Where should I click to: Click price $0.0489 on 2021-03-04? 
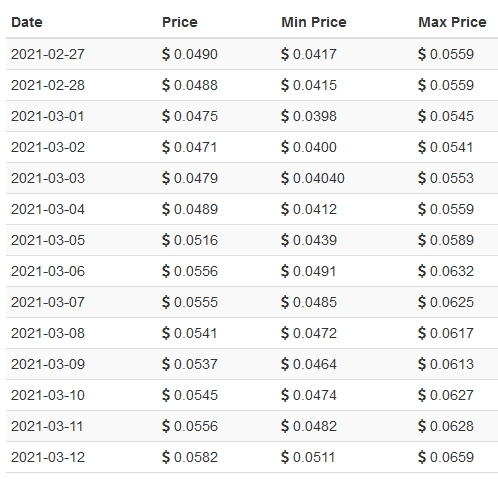(x=190, y=209)
